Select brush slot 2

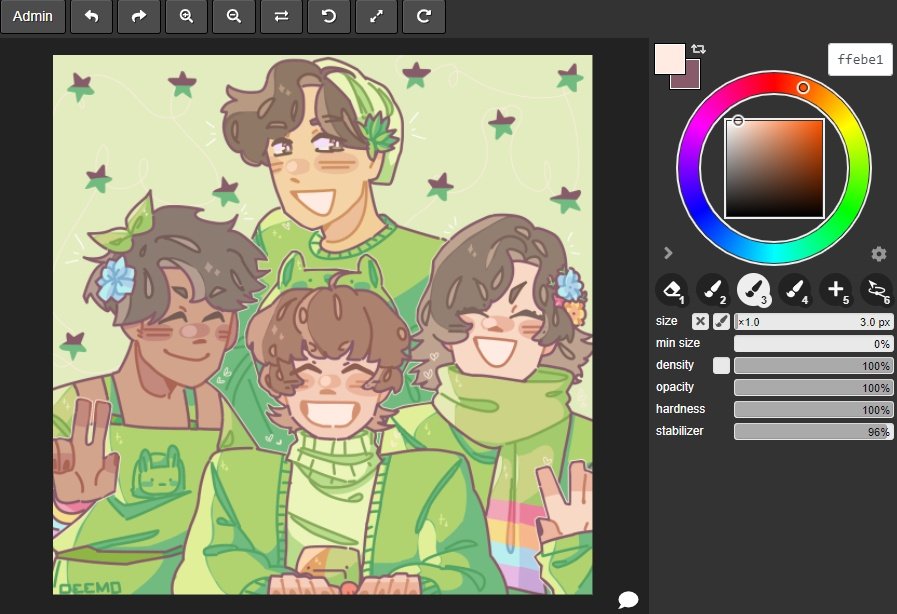713,290
